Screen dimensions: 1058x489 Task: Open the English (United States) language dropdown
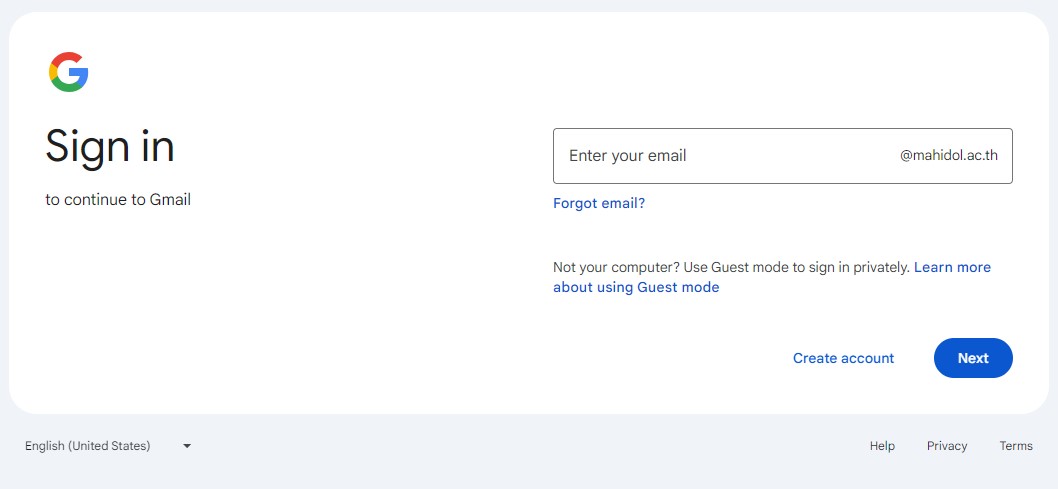(x=88, y=446)
